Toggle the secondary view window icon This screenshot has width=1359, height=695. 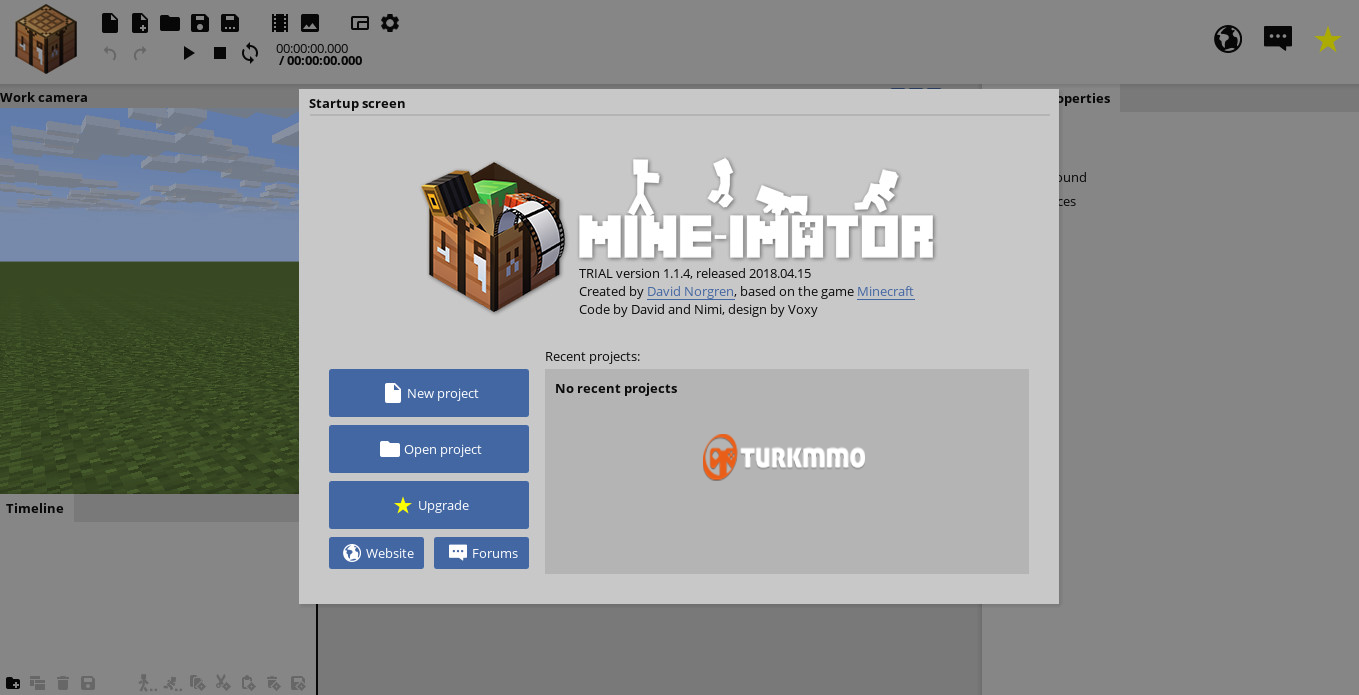click(360, 22)
